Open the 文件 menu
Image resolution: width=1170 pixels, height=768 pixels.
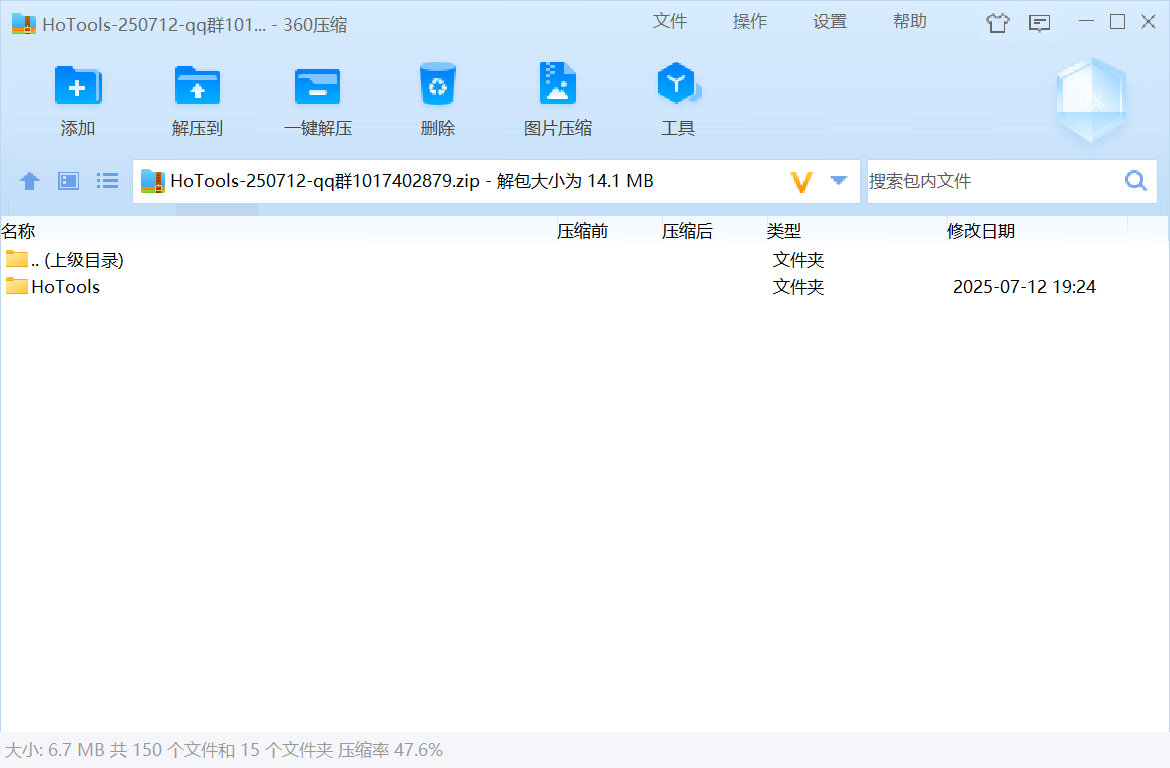tap(669, 22)
